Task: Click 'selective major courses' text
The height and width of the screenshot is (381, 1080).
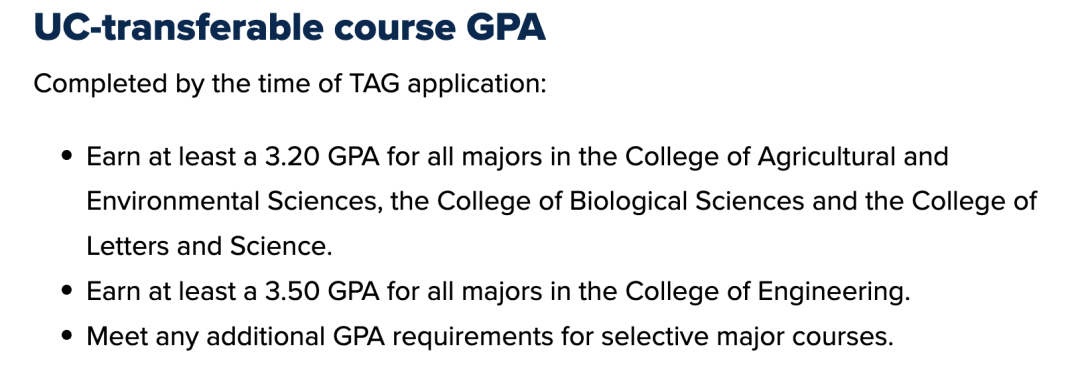Action: [743, 337]
